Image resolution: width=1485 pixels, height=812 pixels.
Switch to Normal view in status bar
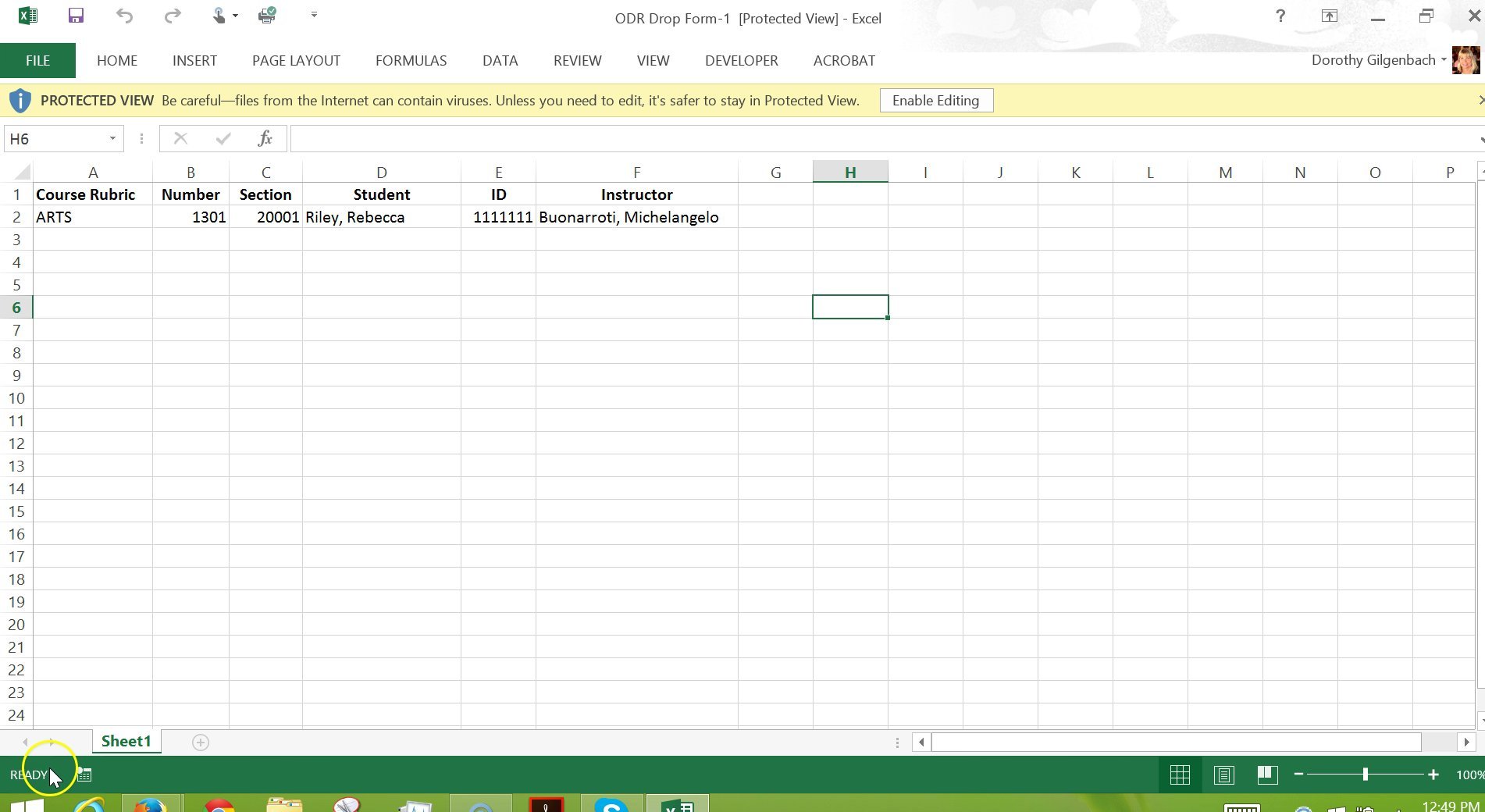1180,775
